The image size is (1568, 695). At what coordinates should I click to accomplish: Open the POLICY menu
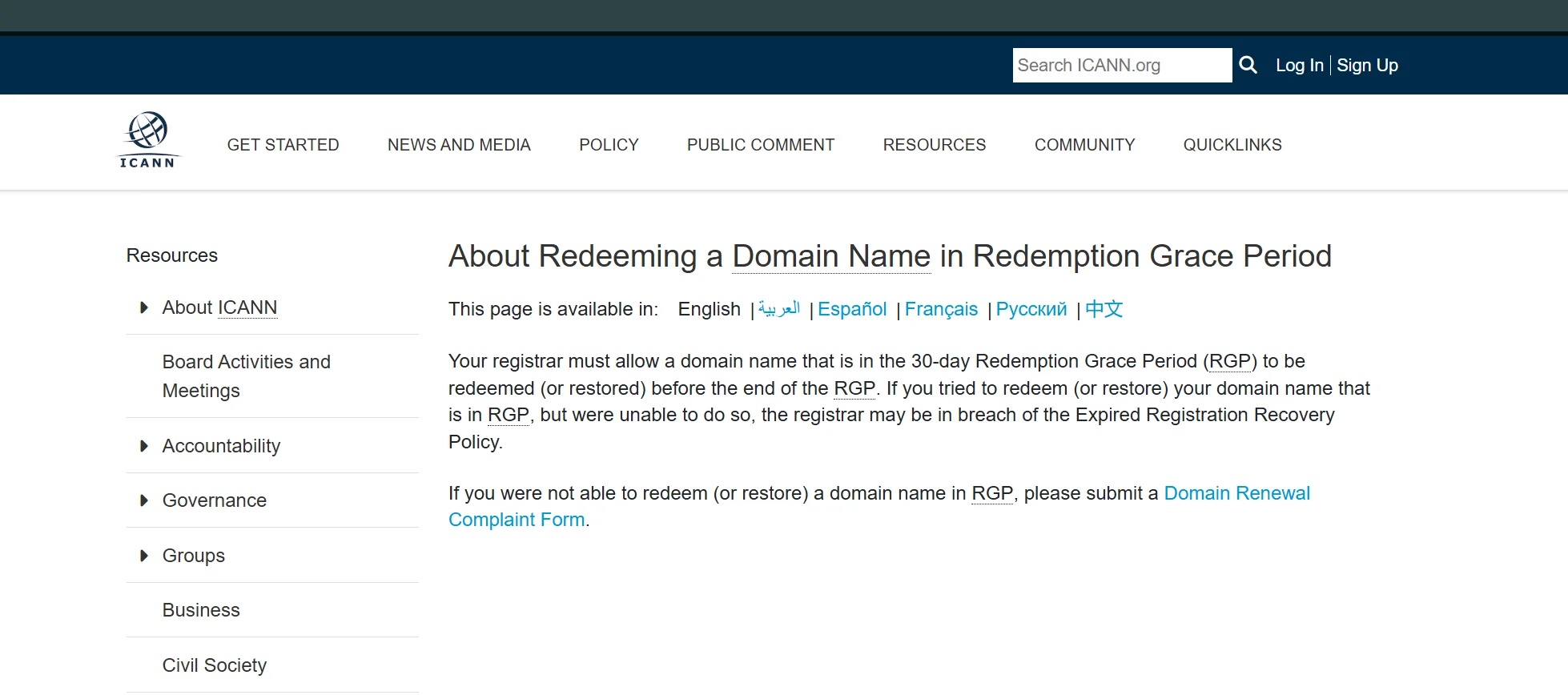pos(609,145)
